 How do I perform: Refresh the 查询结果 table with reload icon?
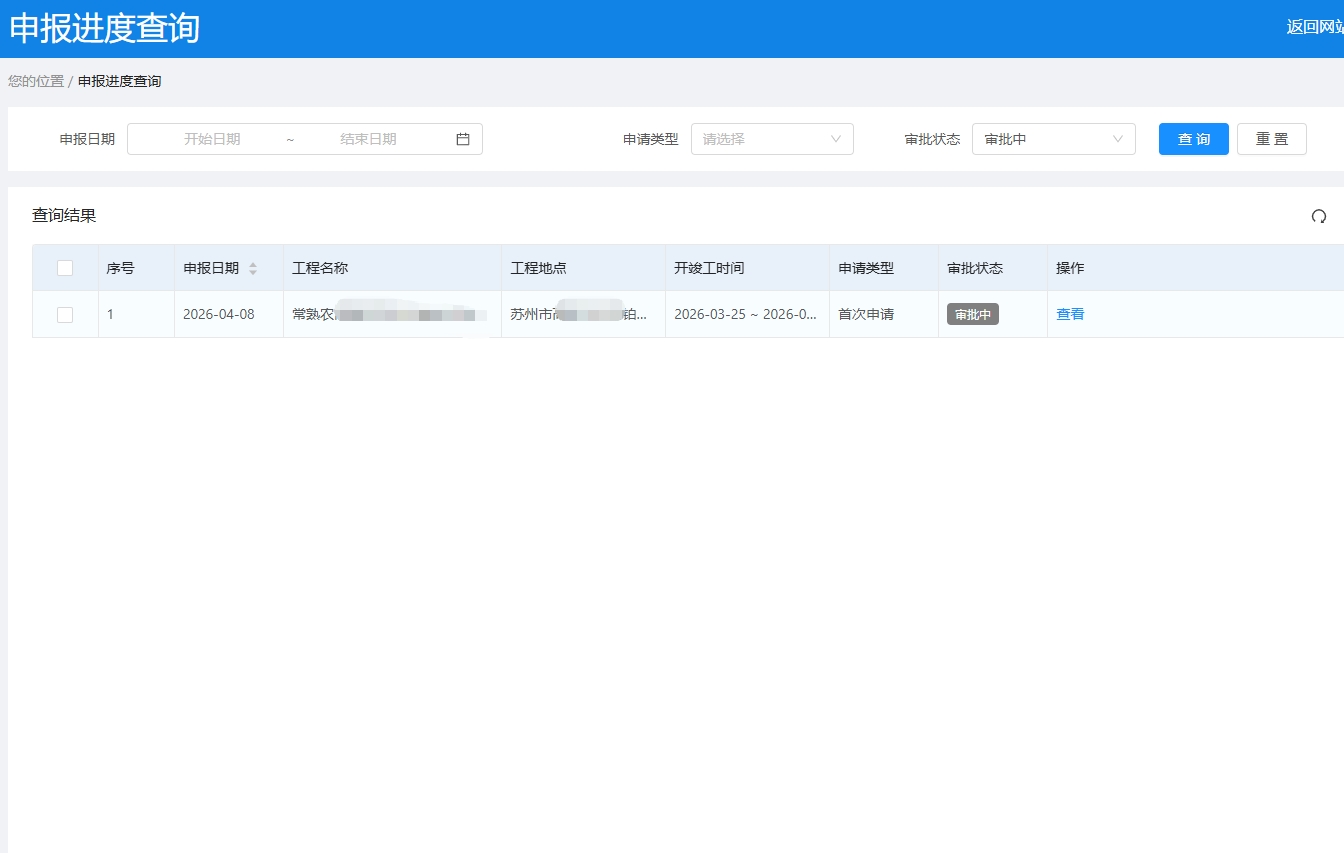[1318, 216]
